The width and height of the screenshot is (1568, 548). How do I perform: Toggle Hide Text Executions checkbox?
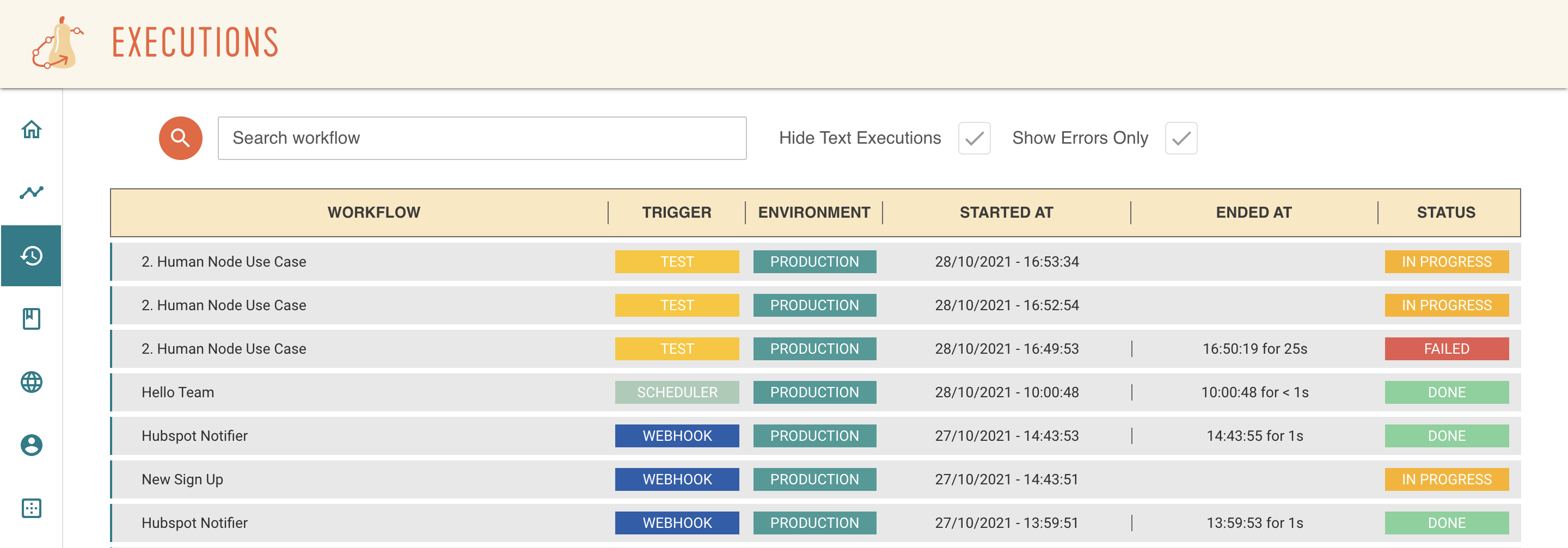pyautogui.click(x=974, y=138)
